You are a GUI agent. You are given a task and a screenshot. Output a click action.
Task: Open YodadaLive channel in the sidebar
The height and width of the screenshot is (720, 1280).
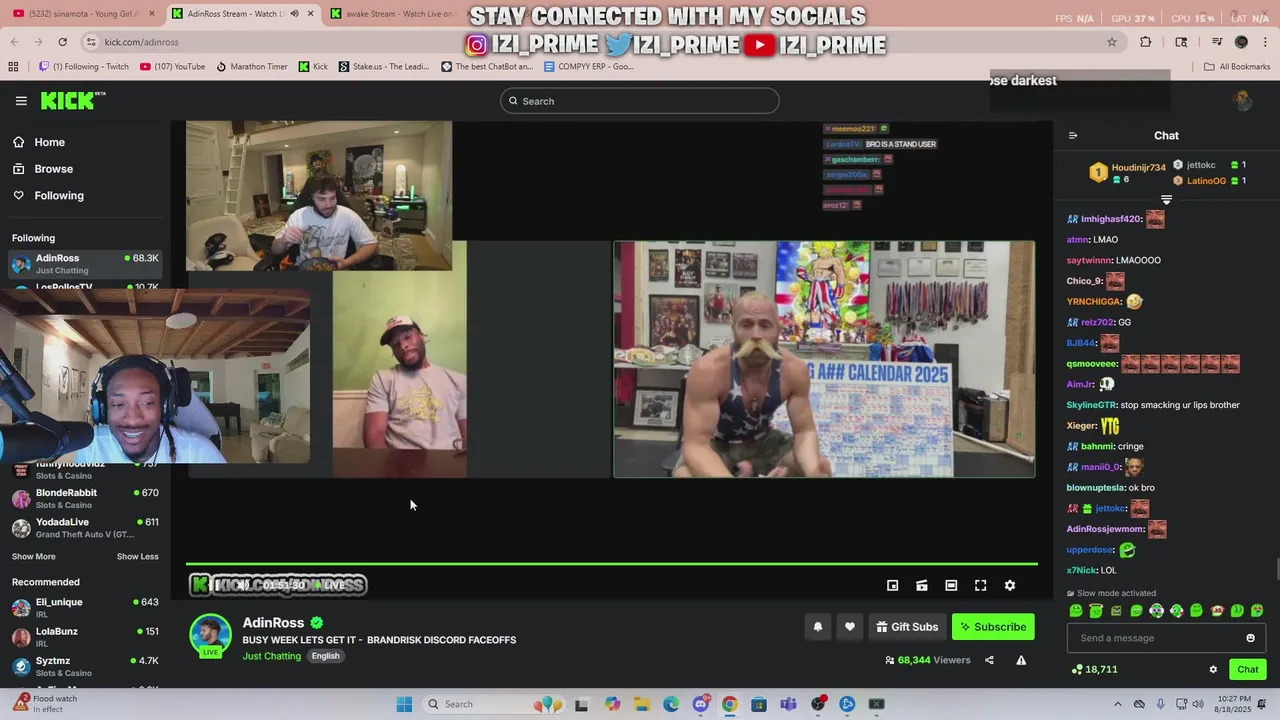tap(85, 527)
